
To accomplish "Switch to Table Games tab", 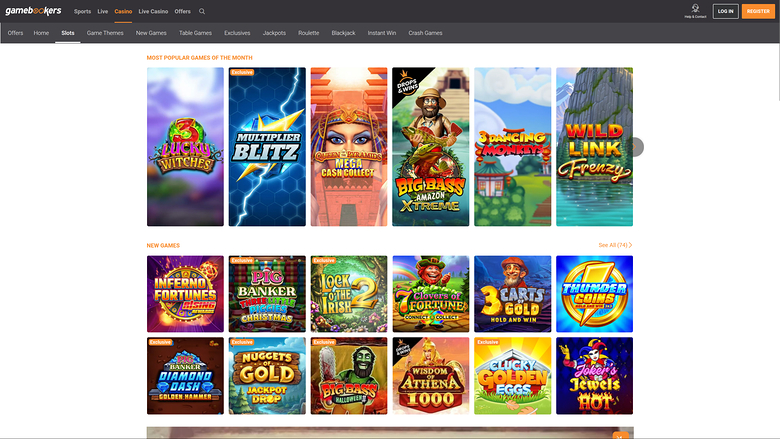I will (195, 33).
